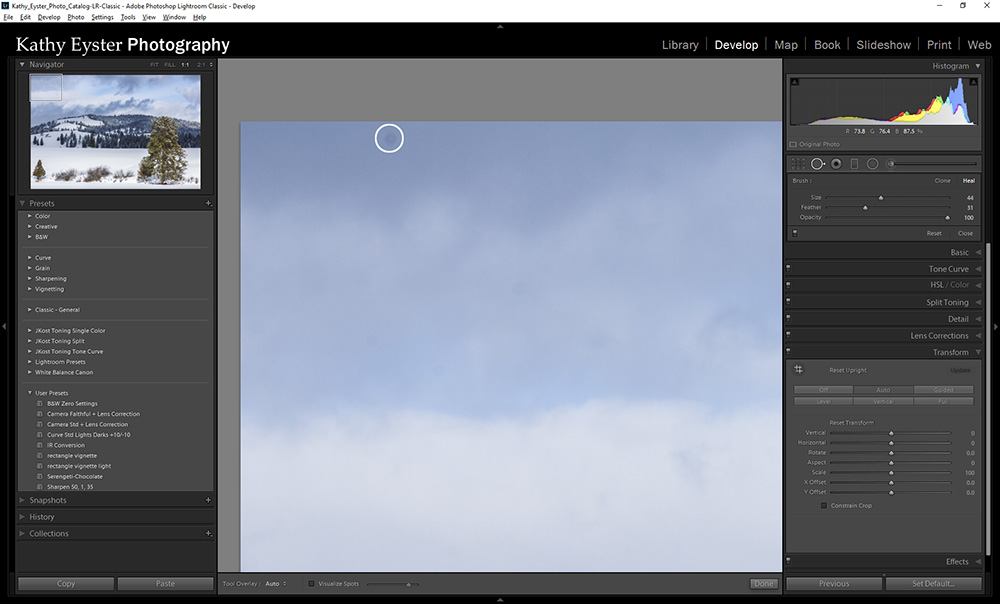Activate the Red Eye Correction tool
Viewport: 1000px width, 604px height.
click(836, 163)
